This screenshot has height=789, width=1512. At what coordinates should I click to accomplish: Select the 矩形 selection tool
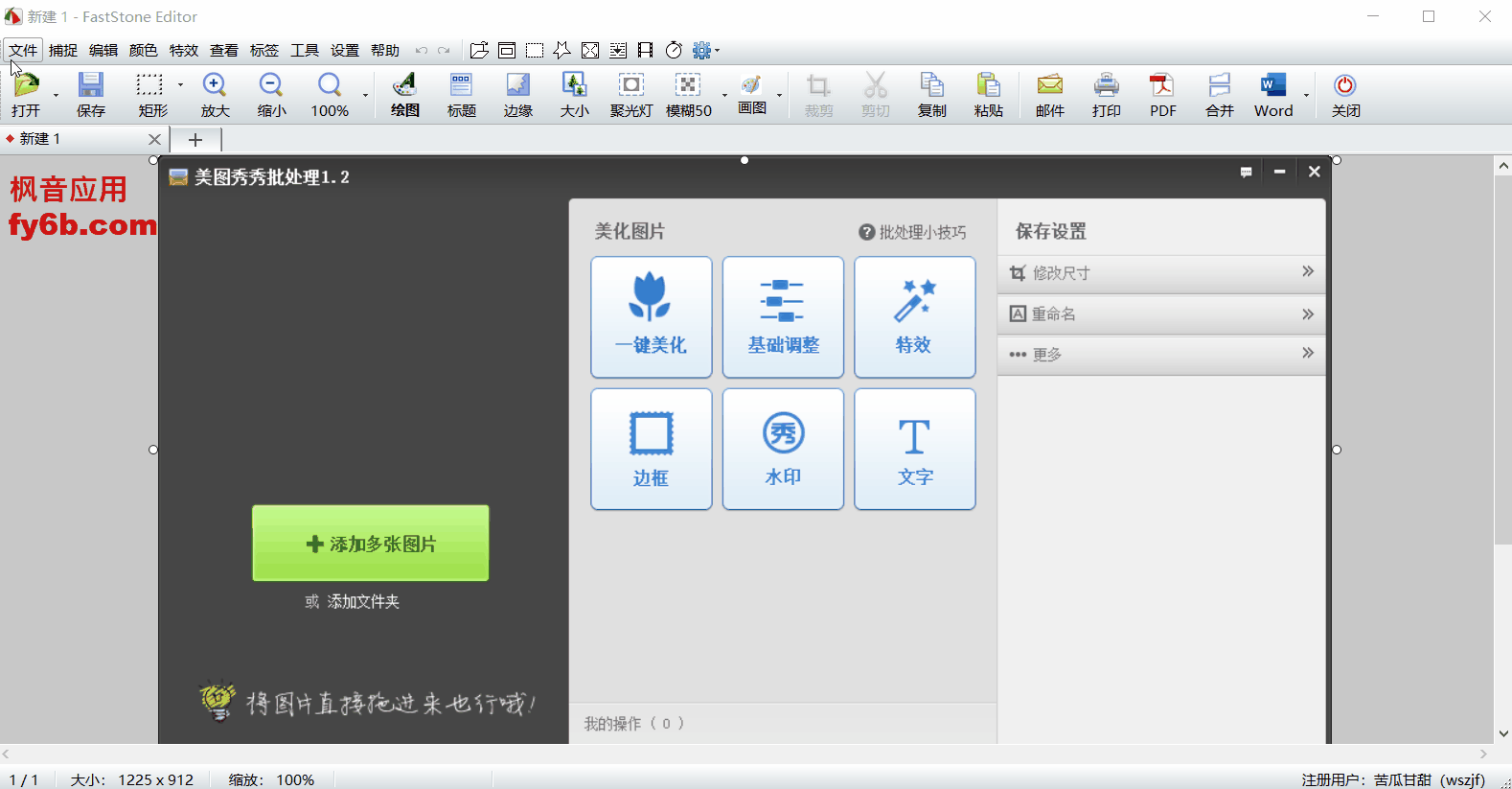click(x=150, y=95)
